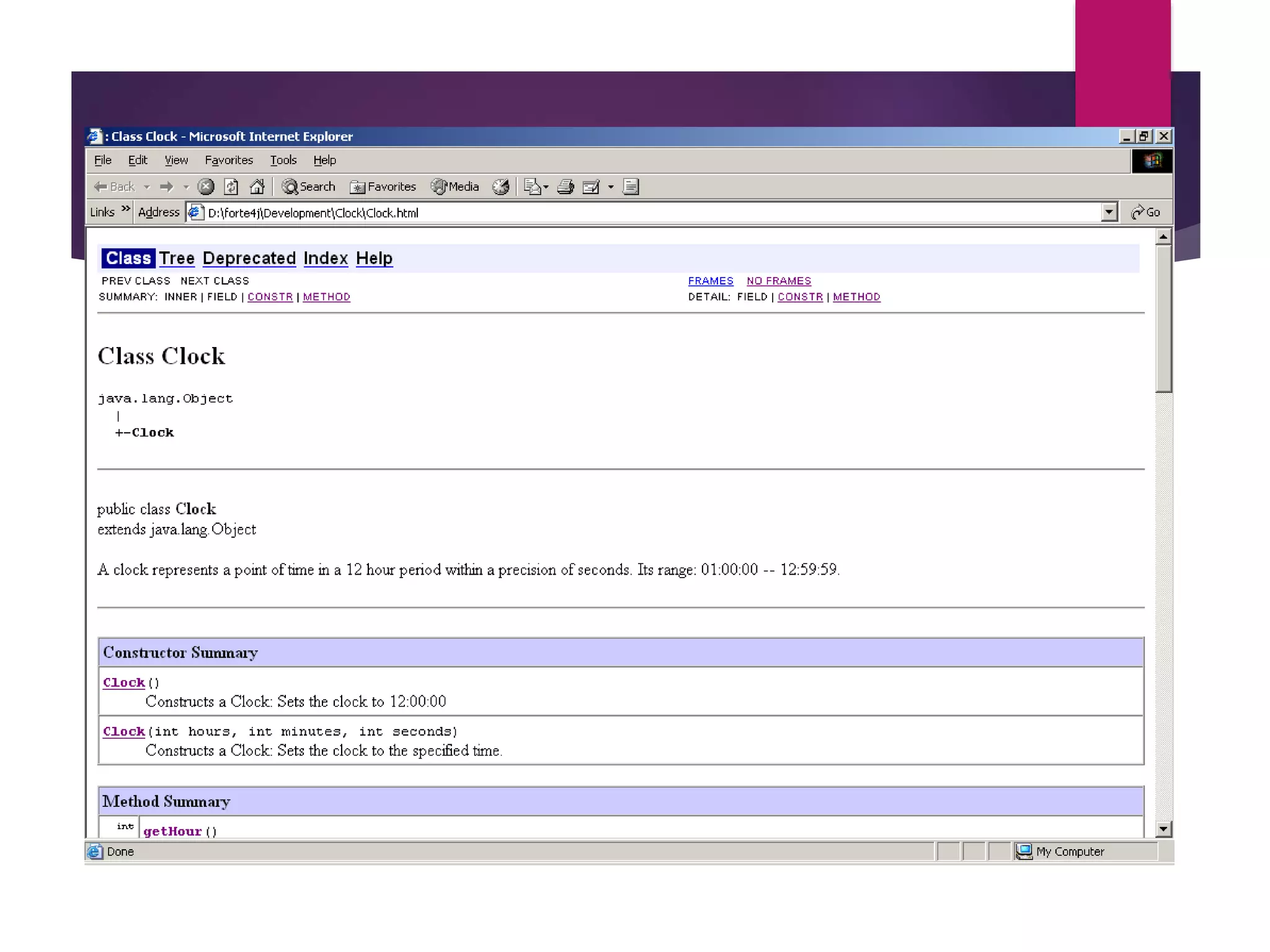The image size is (1270, 952).
Task: Open the Tree navigation link
Action: click(177, 258)
